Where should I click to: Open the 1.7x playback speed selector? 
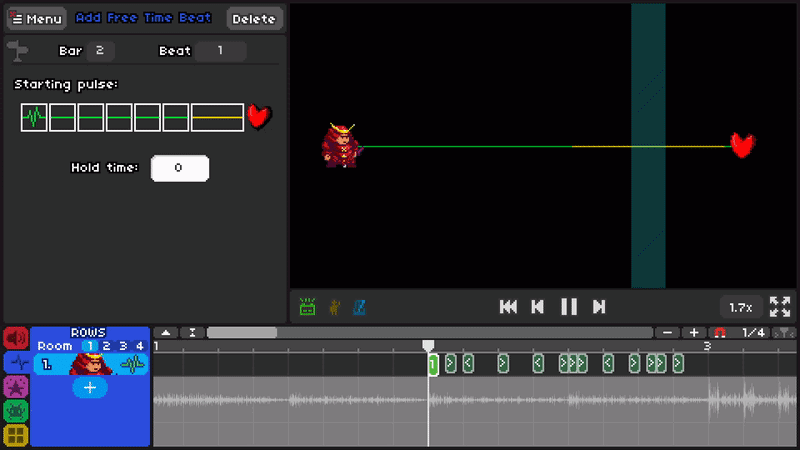[741, 307]
